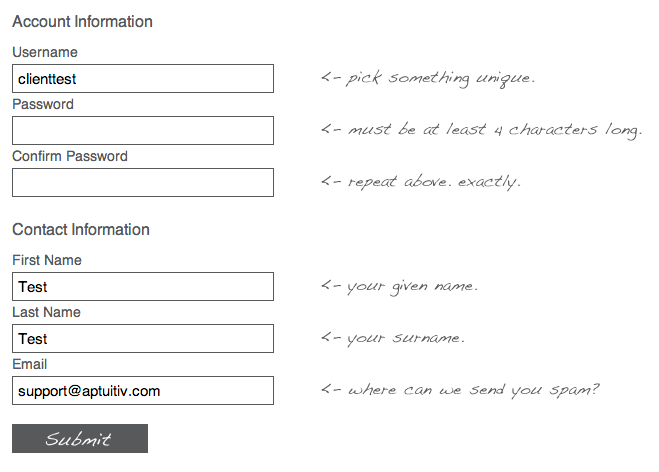Submit the registration form
Screen dimensions: 659x472
click(x=80, y=438)
